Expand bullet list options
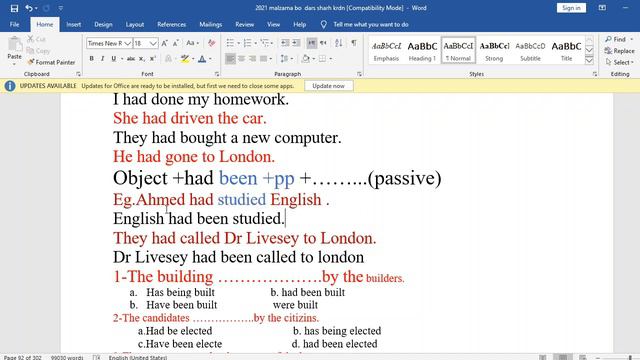This screenshot has width=640, height=360. pyautogui.click(x=238, y=43)
